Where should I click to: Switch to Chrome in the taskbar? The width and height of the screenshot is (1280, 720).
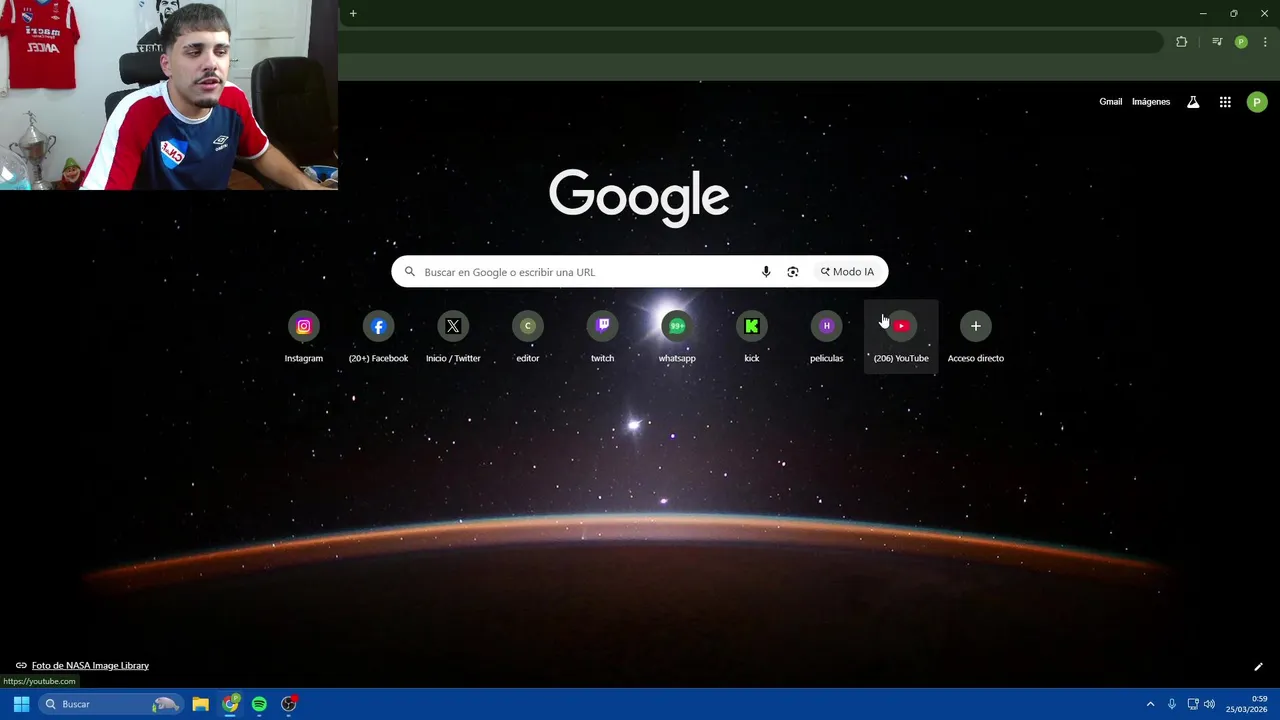pyautogui.click(x=231, y=704)
